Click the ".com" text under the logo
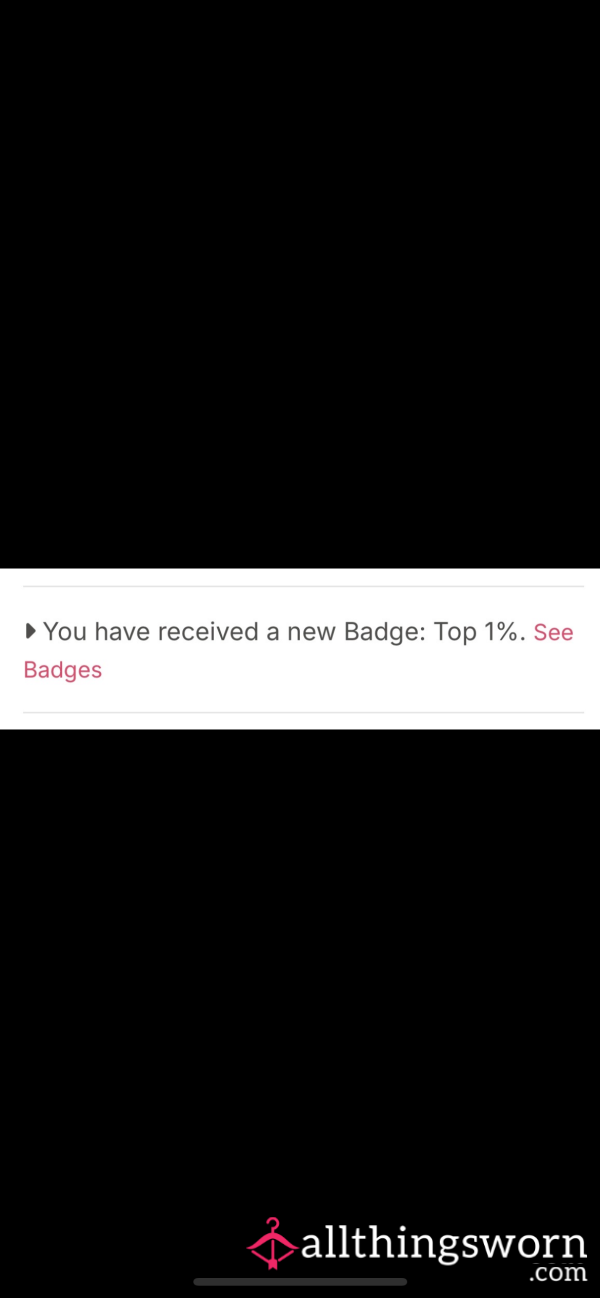 (x=558, y=1273)
